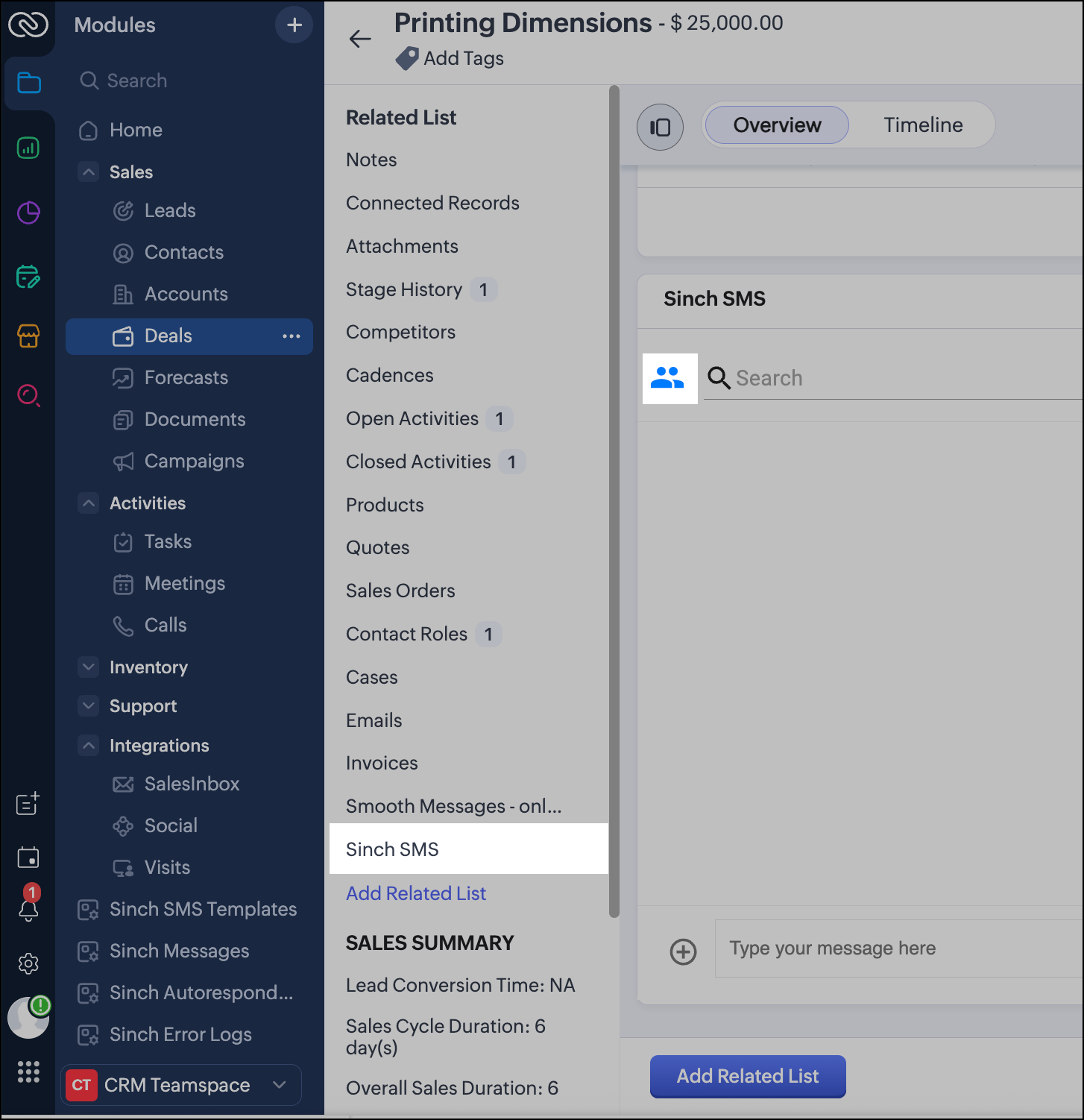Collapse the Integrations section chevron

(x=89, y=746)
